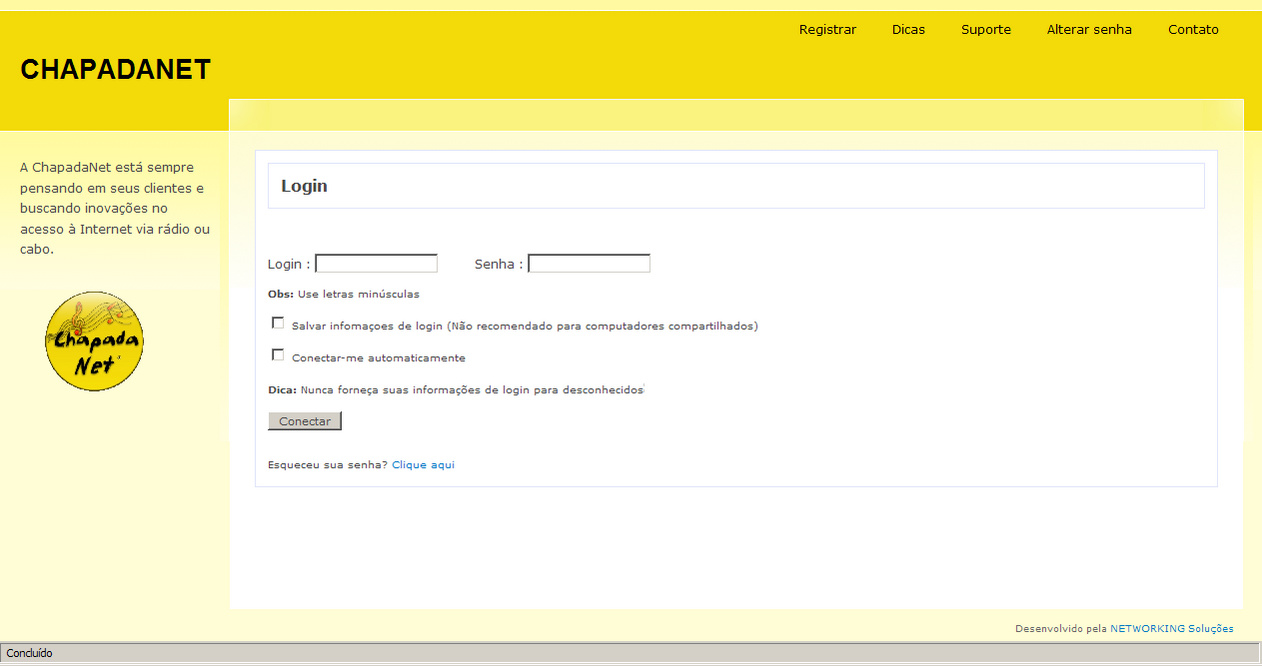1262x666 pixels.
Task: Click the CHAPADANET site title
Action: 115,69
